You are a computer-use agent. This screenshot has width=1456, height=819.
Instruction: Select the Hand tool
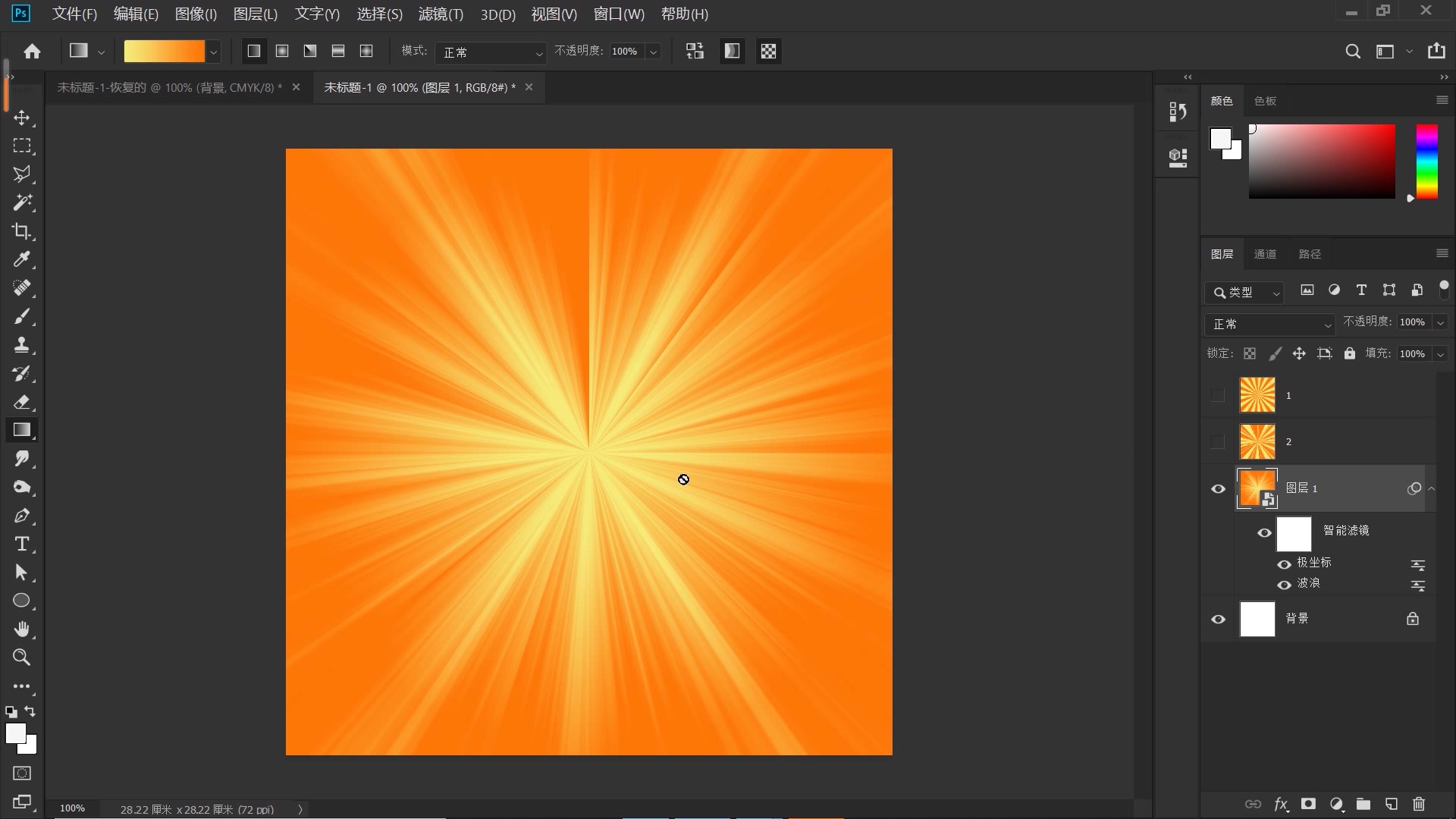point(22,629)
